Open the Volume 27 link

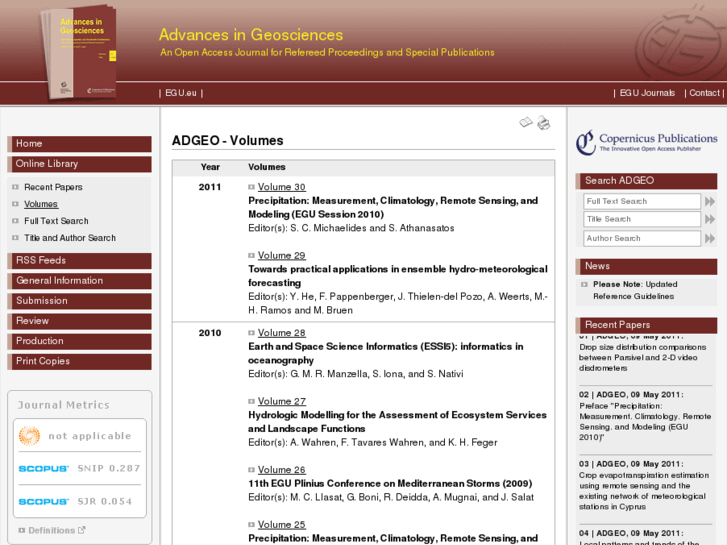coord(281,401)
